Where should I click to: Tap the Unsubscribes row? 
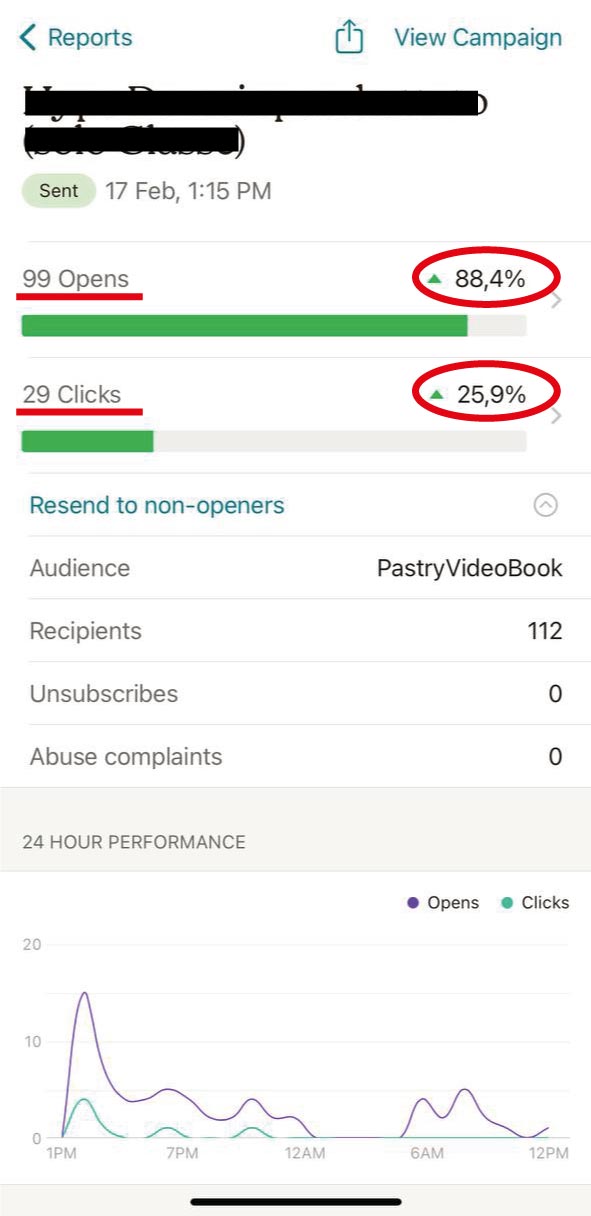coord(295,694)
